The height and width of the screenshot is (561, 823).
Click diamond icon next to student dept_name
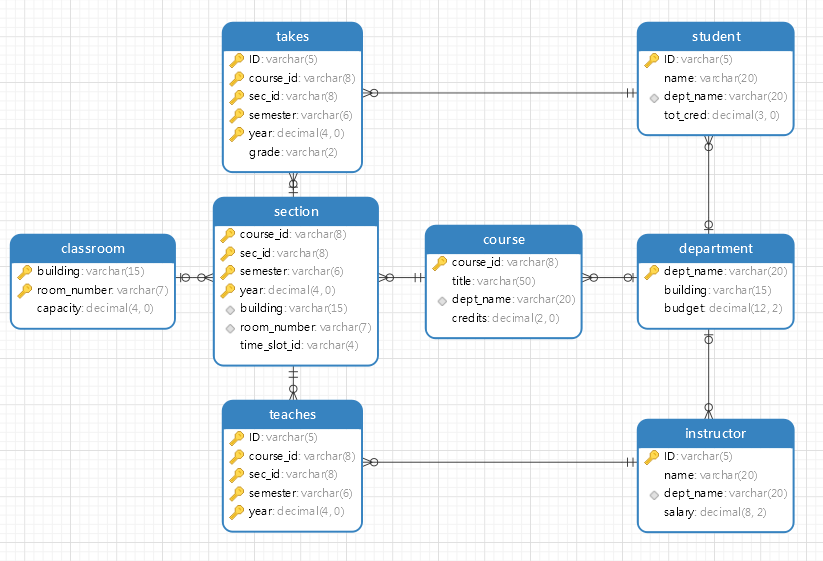pyautogui.click(x=654, y=98)
